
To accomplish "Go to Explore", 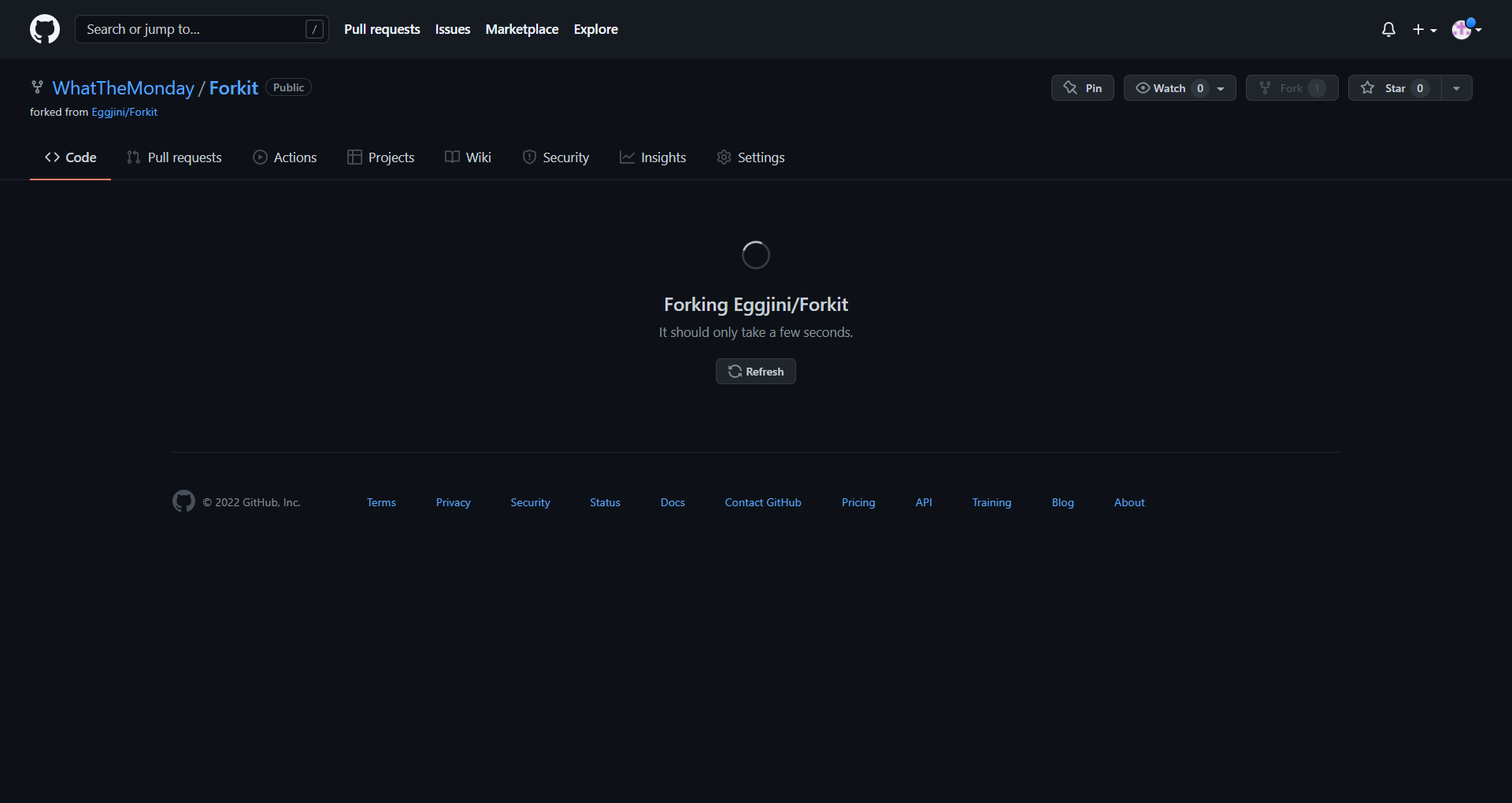I will click(x=596, y=29).
